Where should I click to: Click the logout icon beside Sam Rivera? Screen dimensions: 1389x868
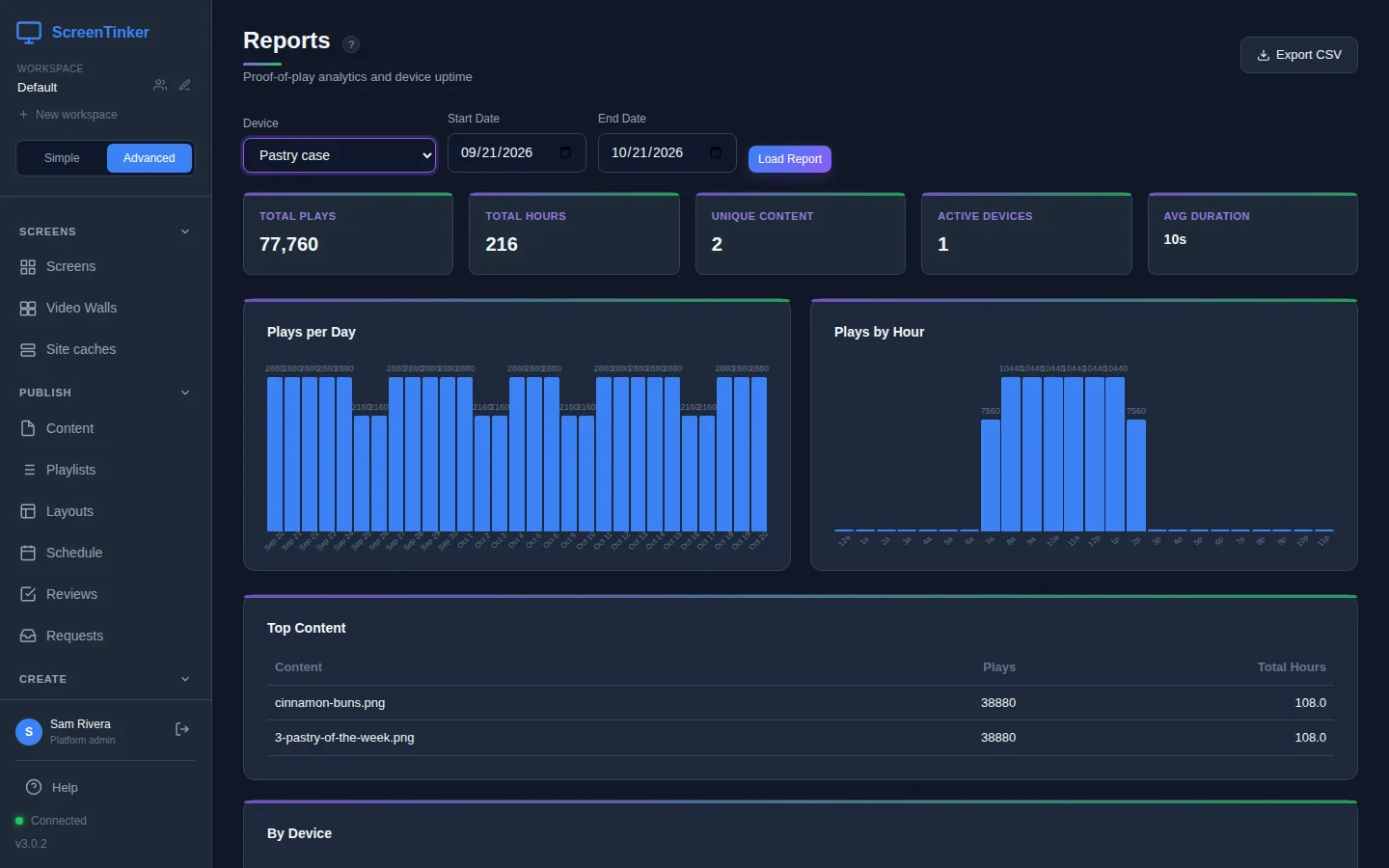click(x=182, y=730)
